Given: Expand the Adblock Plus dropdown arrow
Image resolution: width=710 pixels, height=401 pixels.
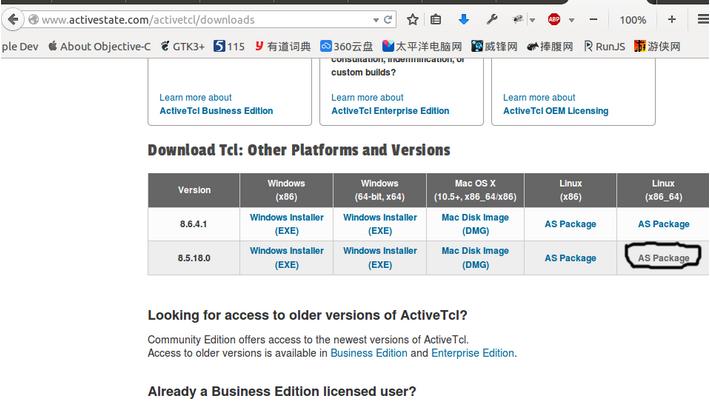Looking at the screenshot, I should (x=571, y=20).
